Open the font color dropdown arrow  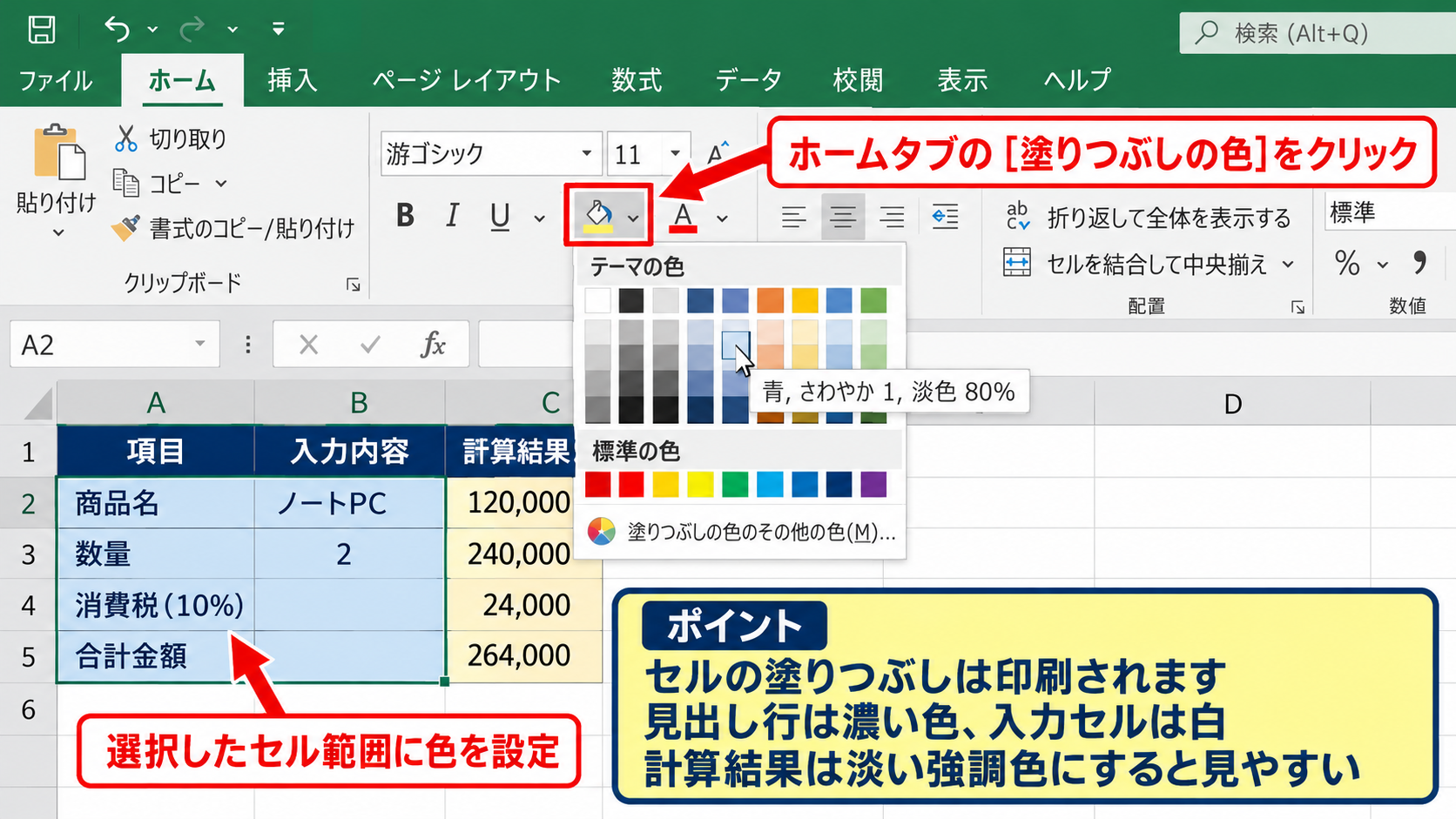point(722,218)
